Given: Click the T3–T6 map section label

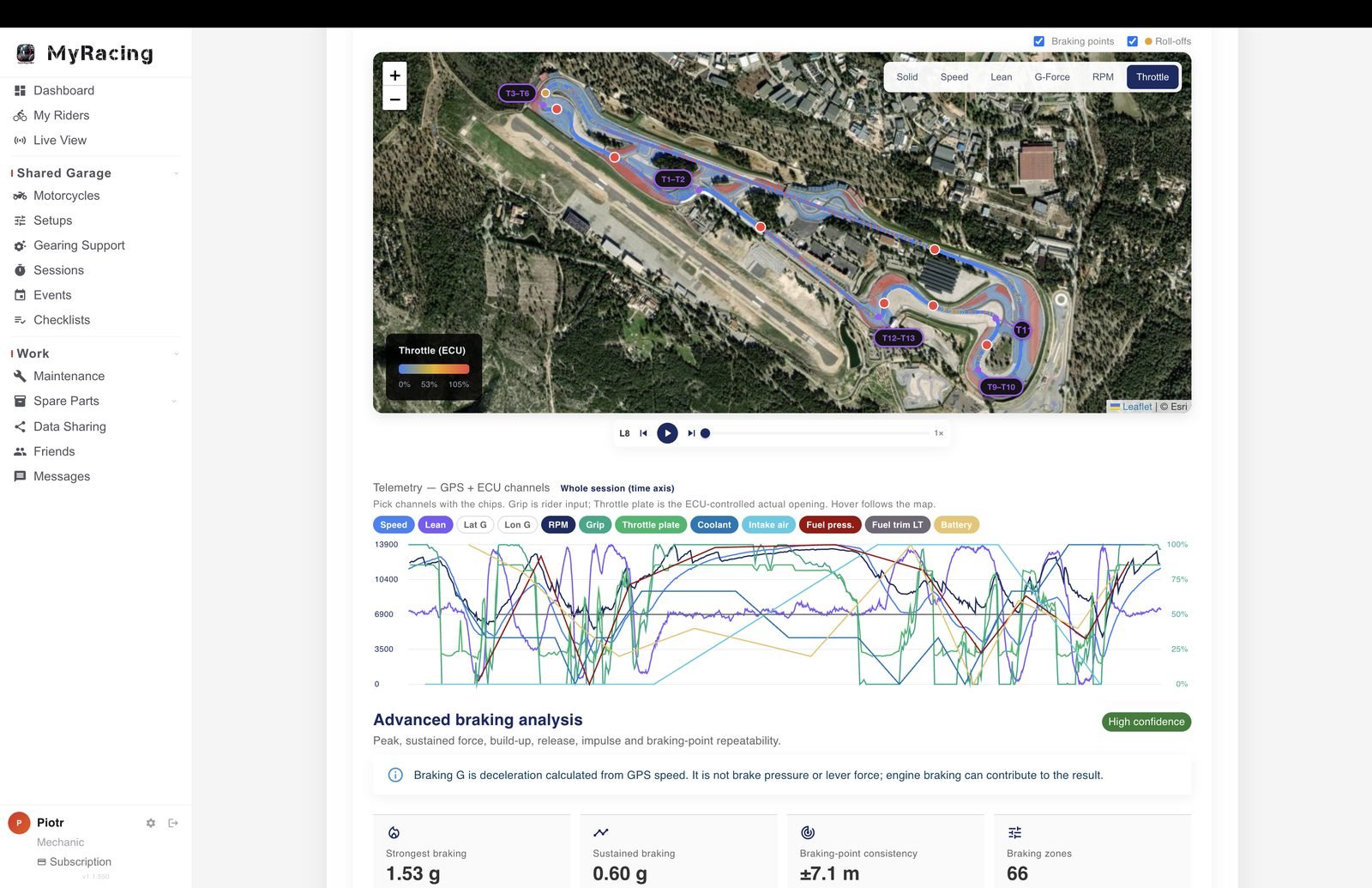Looking at the screenshot, I should pos(517,94).
